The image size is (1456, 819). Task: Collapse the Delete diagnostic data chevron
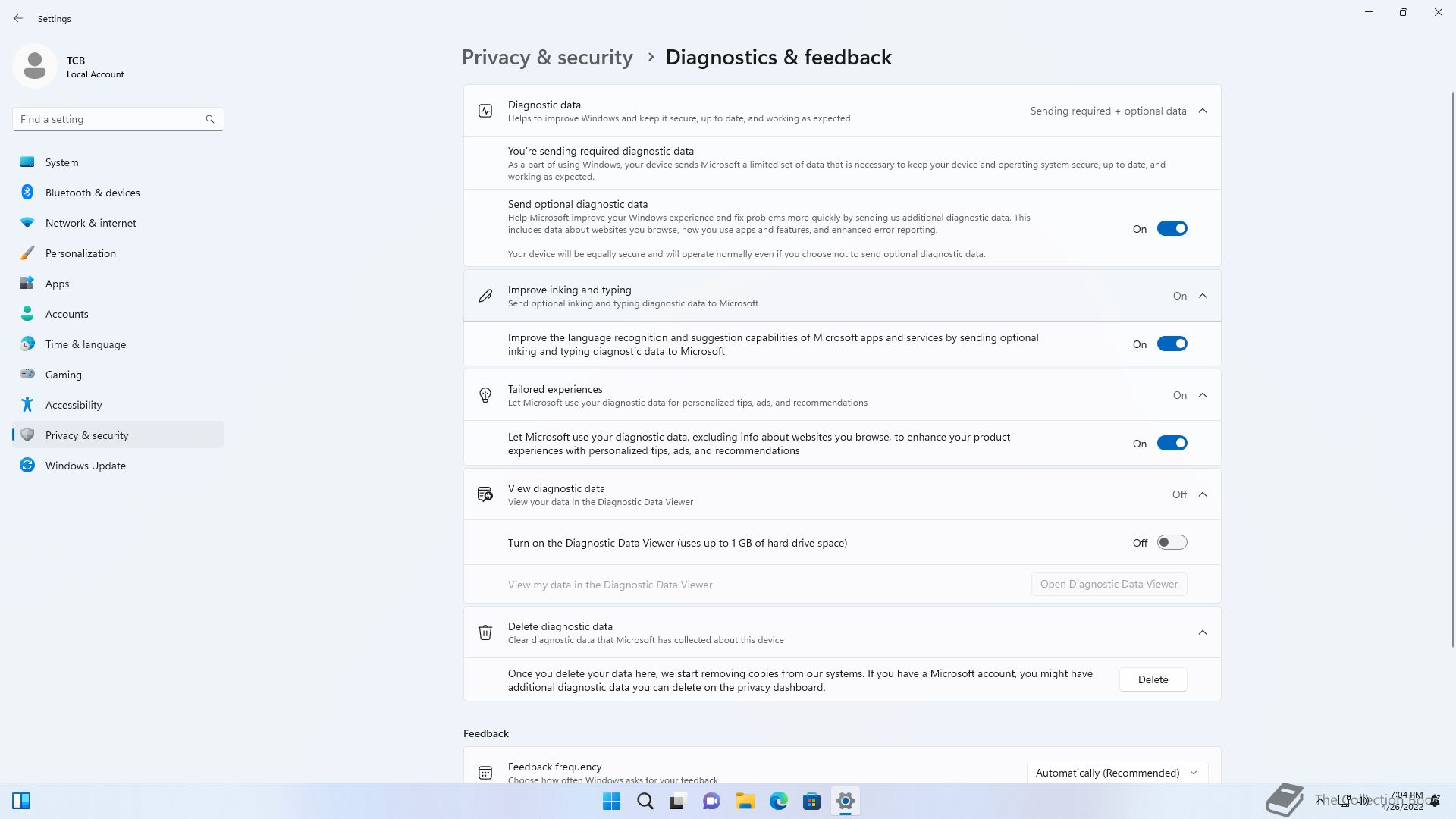(1203, 632)
